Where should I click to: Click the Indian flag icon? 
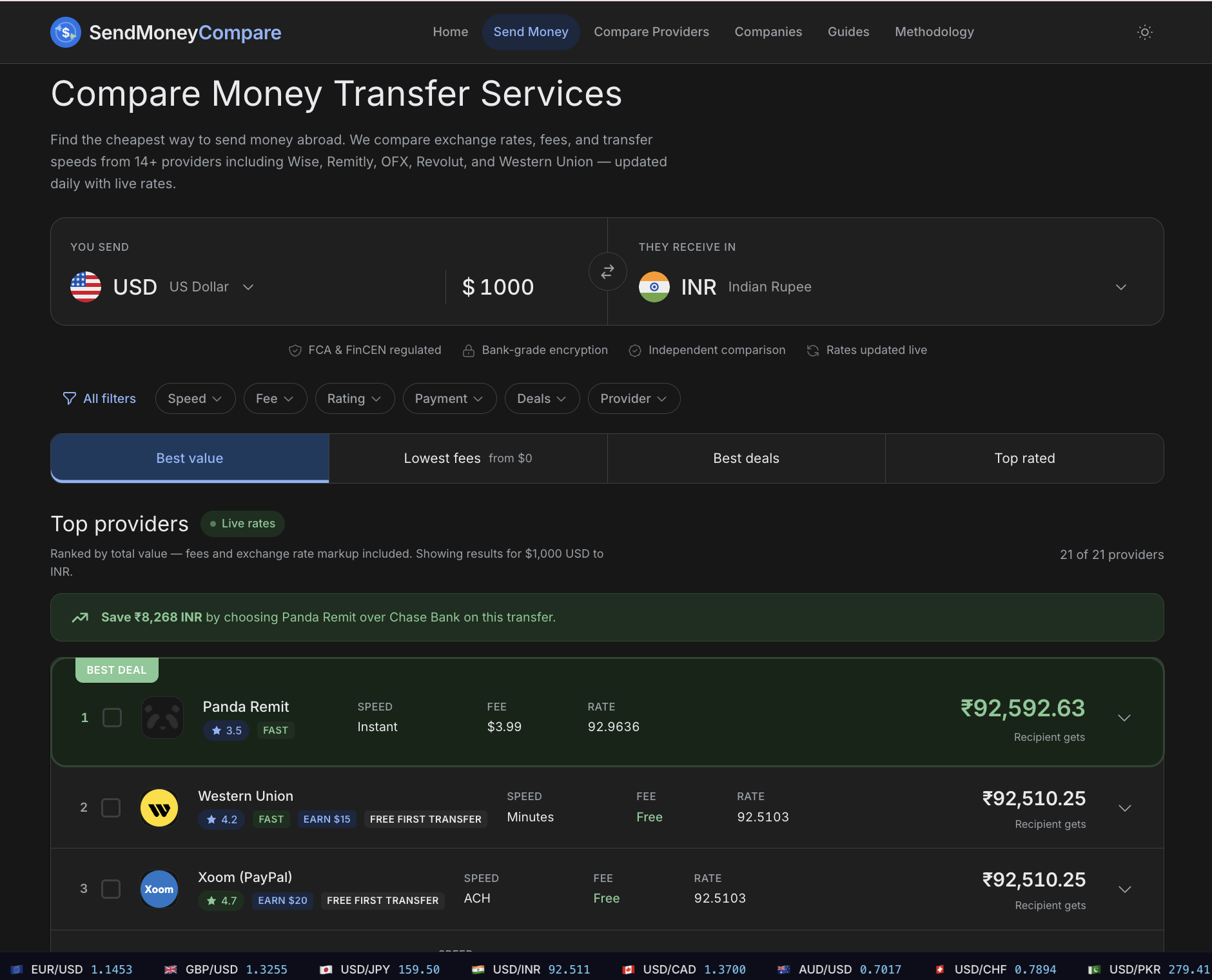[x=654, y=287]
